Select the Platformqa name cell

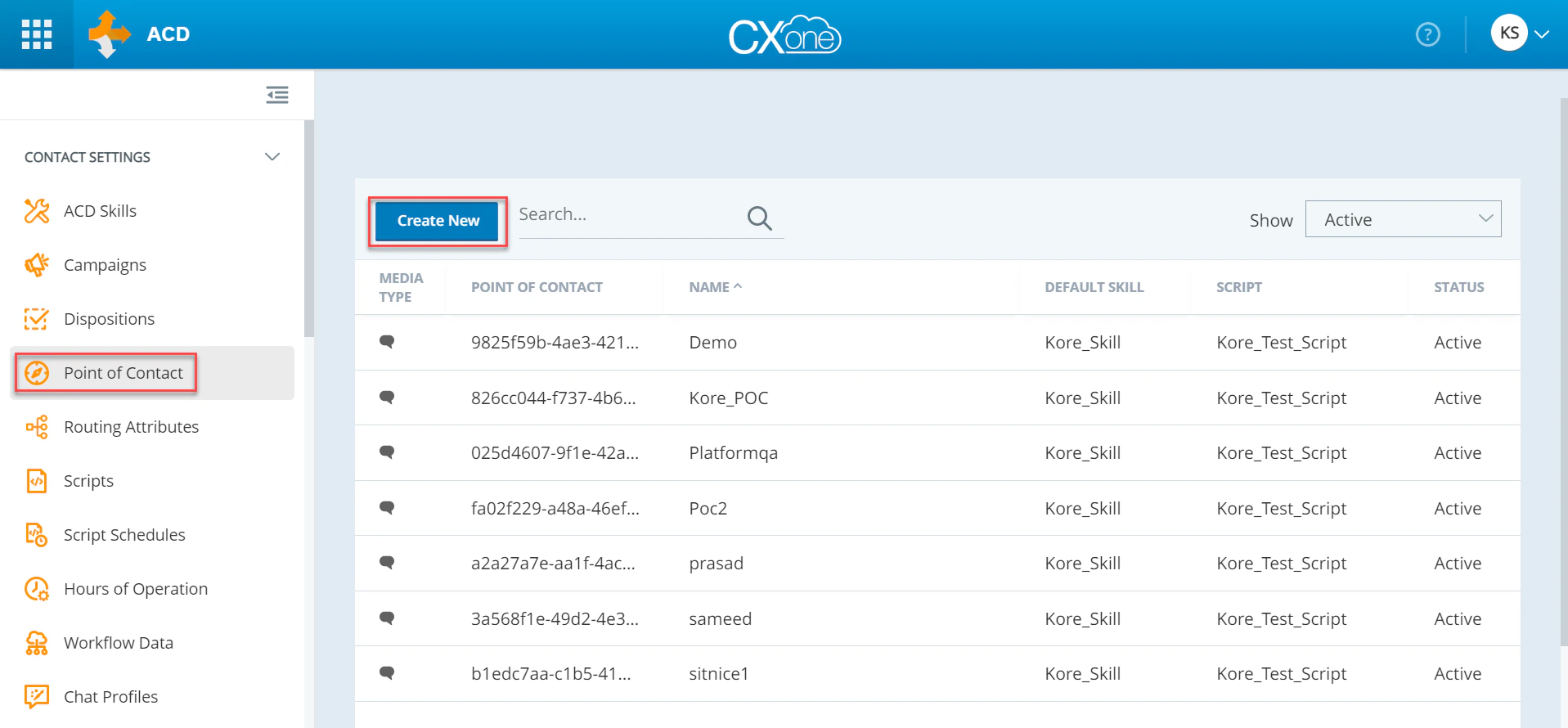[x=733, y=453]
